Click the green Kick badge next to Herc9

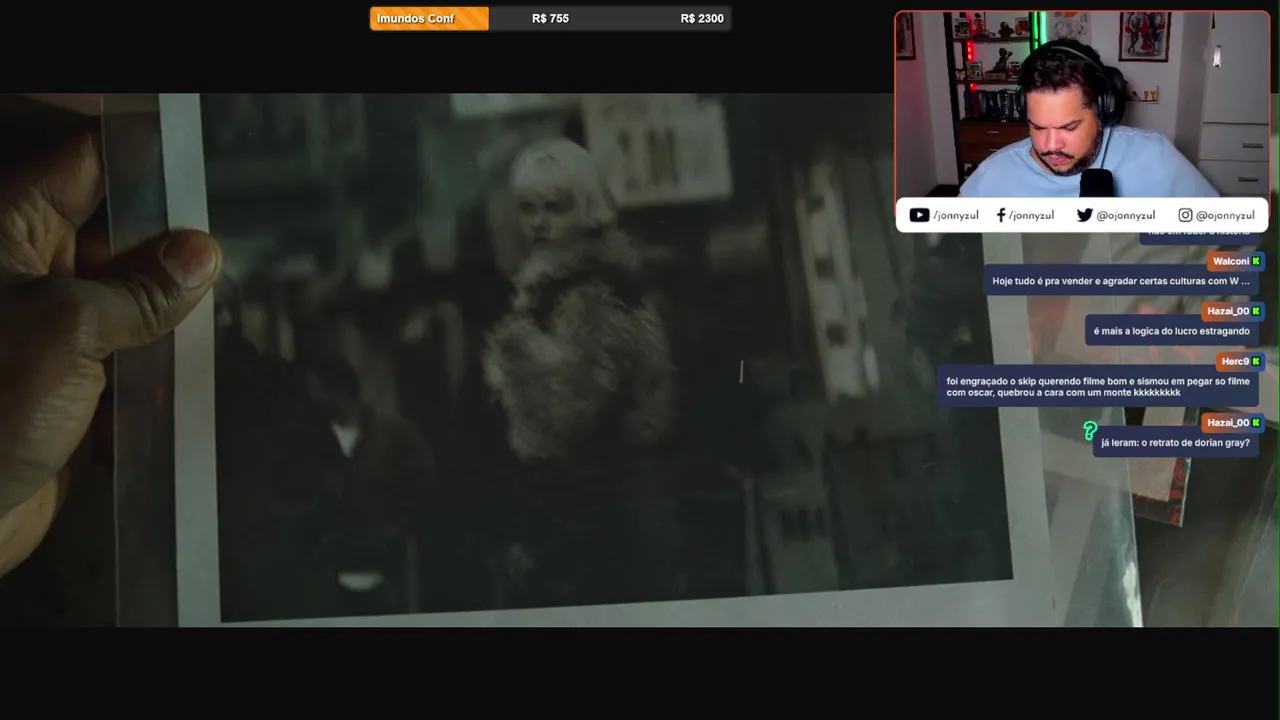pos(1256,361)
